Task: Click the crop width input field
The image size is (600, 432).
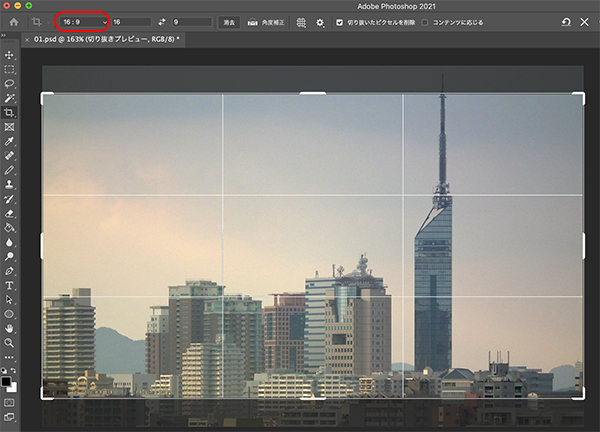Action: tap(131, 21)
